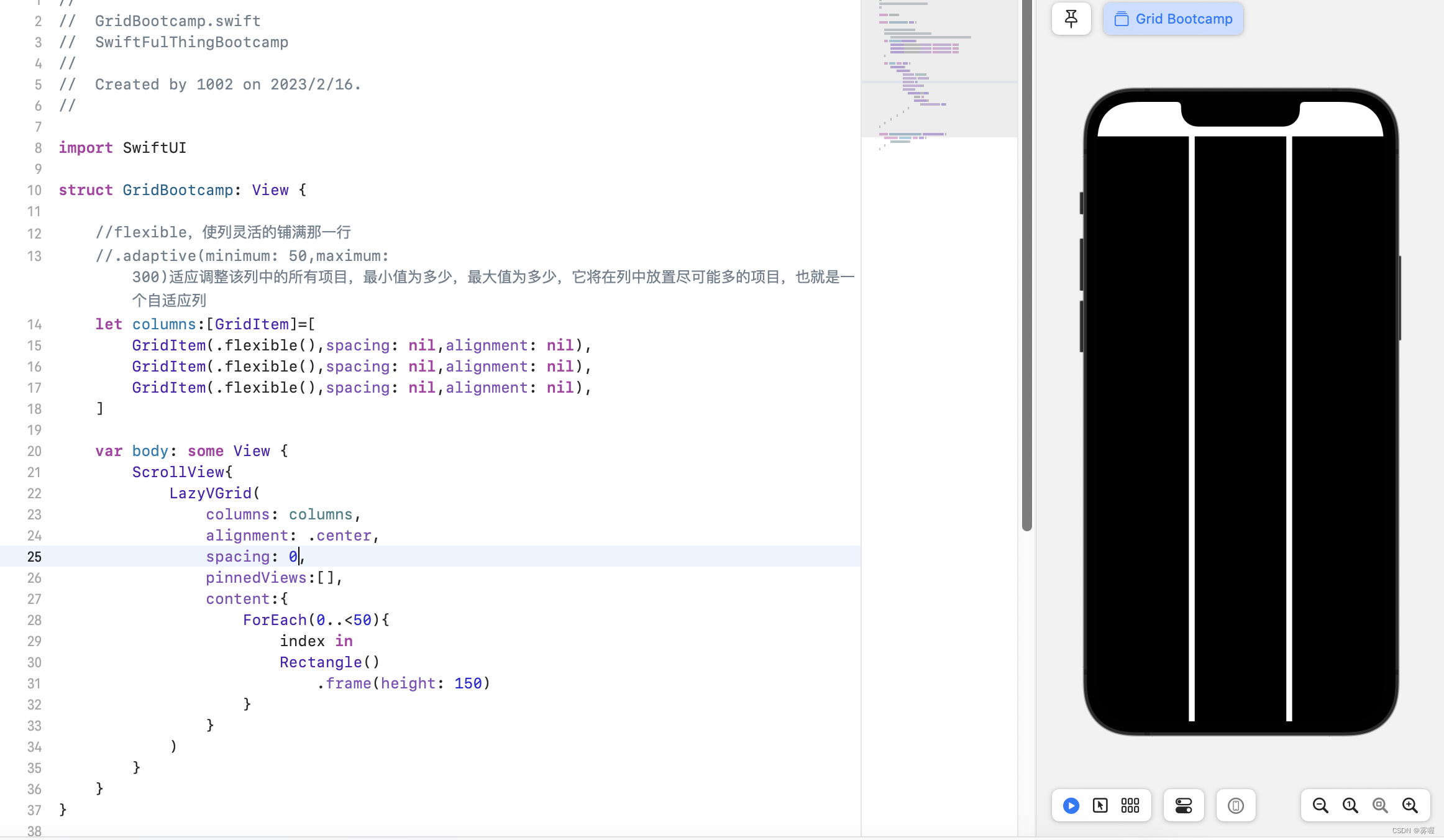Click the preview on device button
Image resolution: width=1444 pixels, height=840 pixels.
click(x=1236, y=806)
